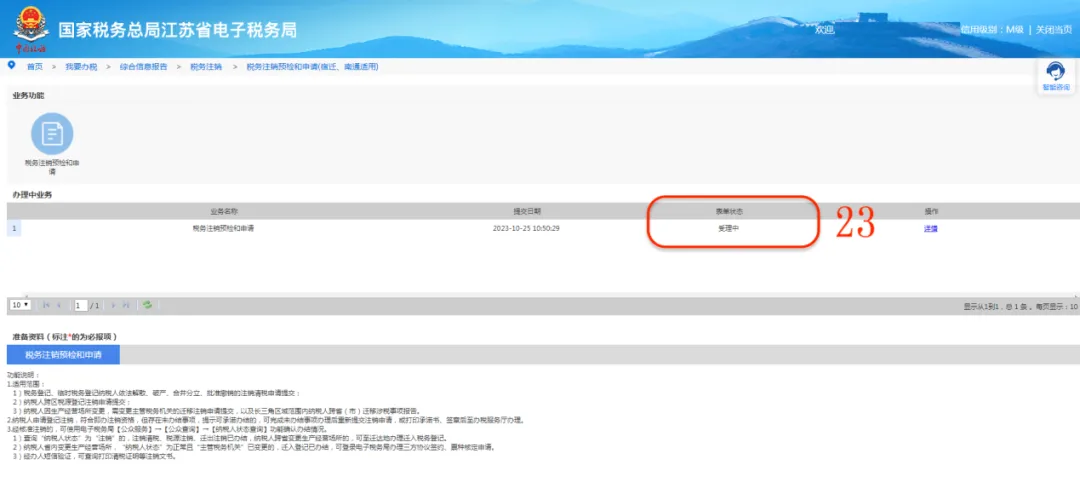This screenshot has height=488, width=1080.
Task: Go to next page arrow
Action: pos(114,304)
